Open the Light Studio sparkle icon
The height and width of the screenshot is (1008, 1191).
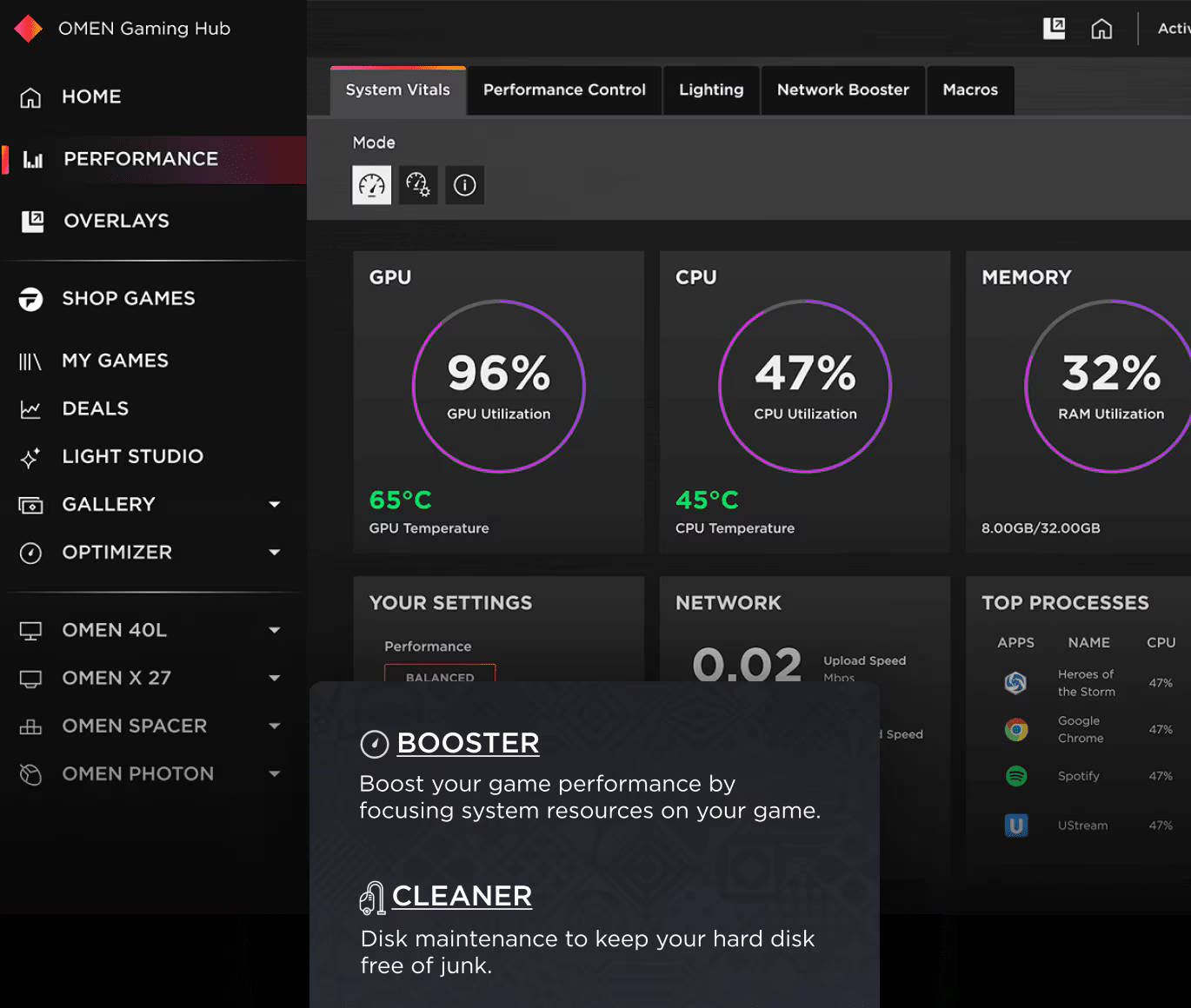point(30,458)
